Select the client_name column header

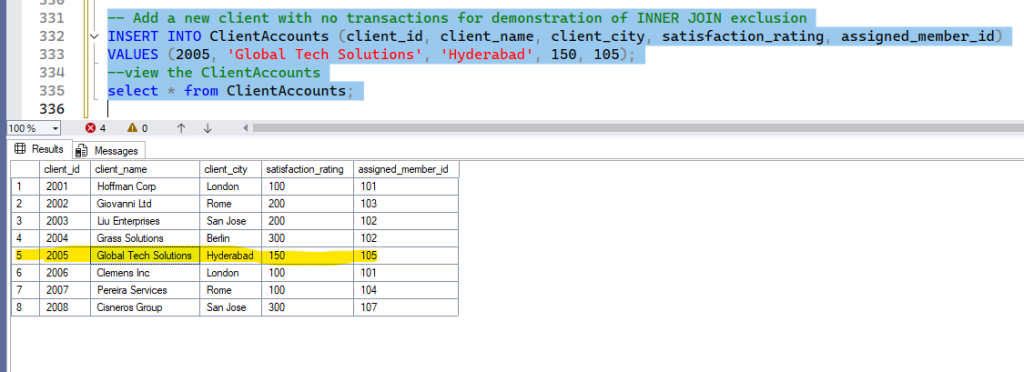coord(145,169)
